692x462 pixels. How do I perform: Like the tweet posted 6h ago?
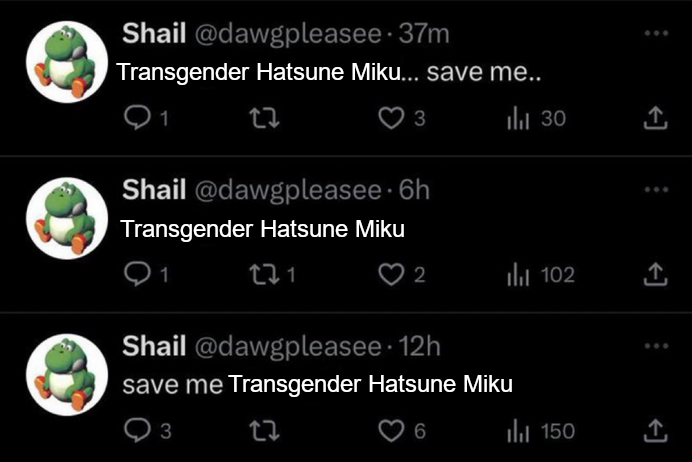(390, 275)
